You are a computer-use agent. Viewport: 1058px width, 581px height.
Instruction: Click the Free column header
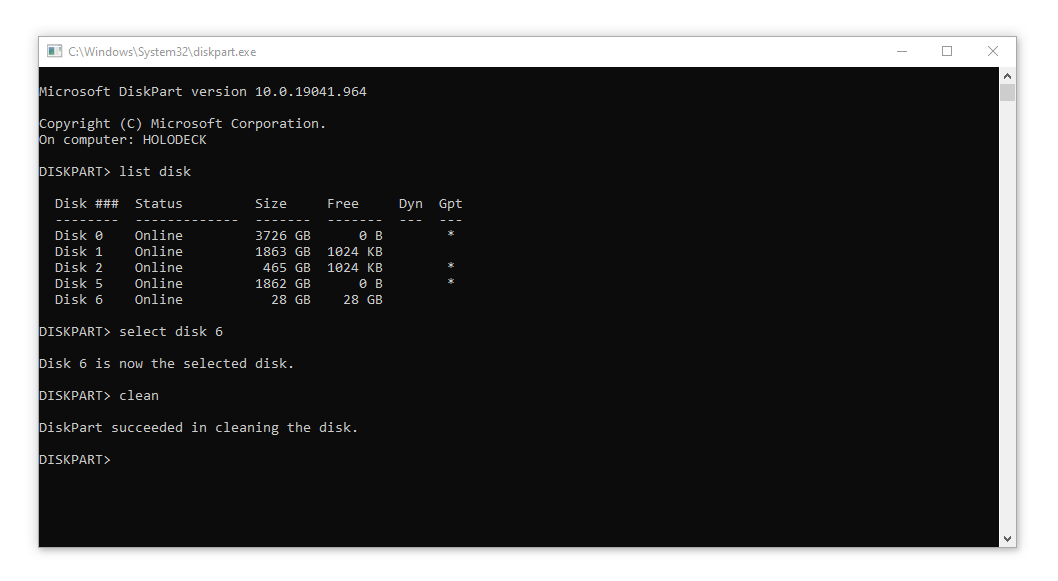tap(343, 203)
